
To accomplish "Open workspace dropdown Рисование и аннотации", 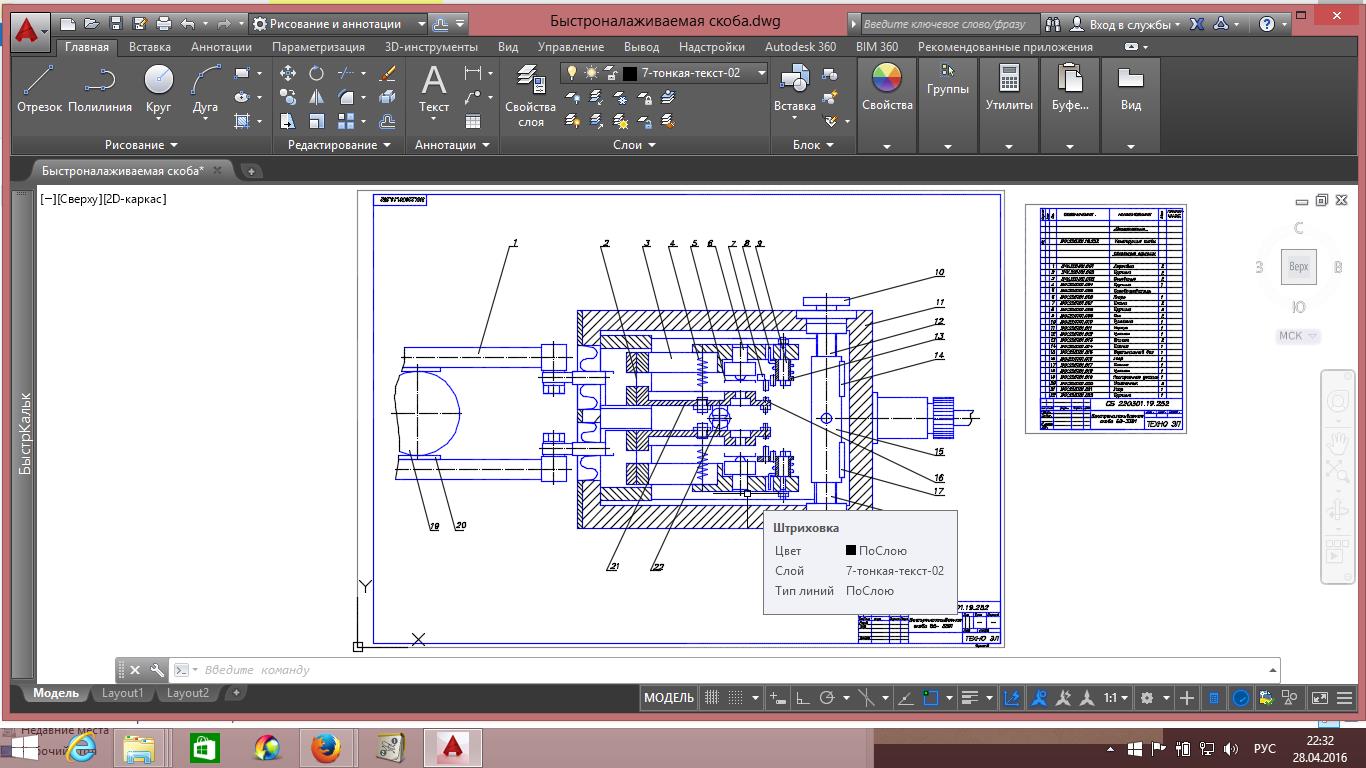I will point(338,23).
